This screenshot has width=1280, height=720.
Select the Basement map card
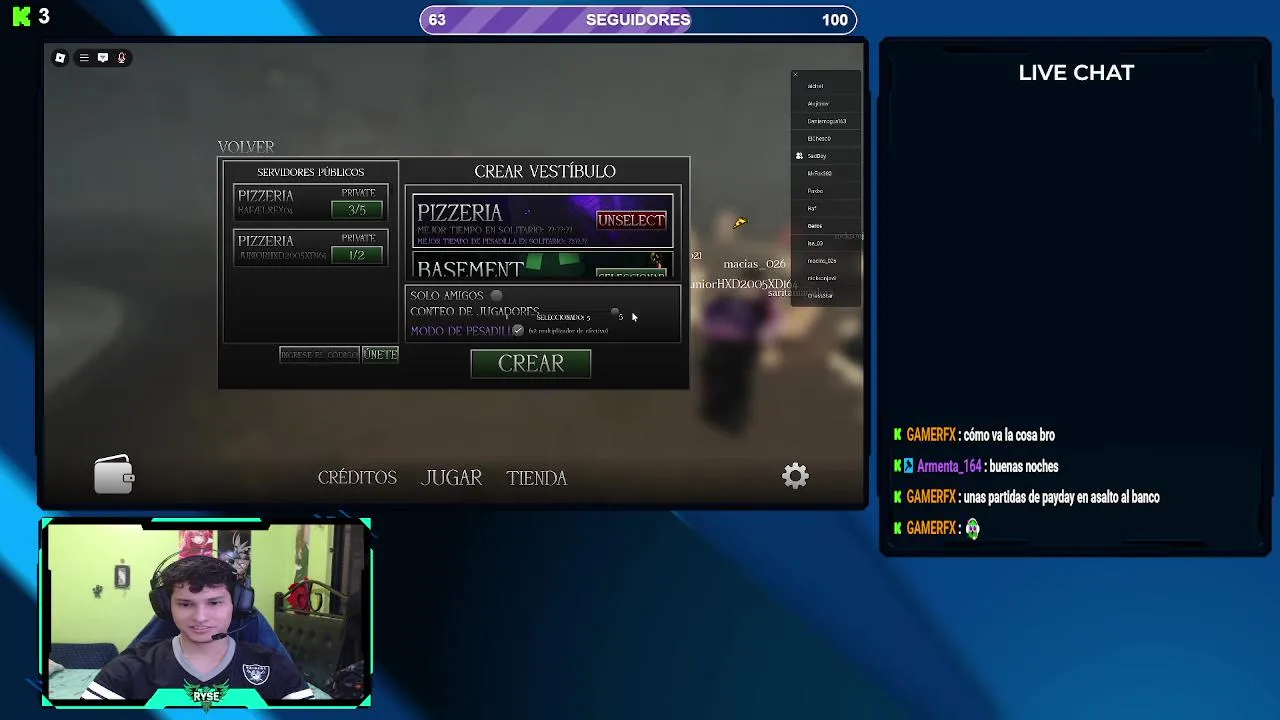tap(543, 266)
